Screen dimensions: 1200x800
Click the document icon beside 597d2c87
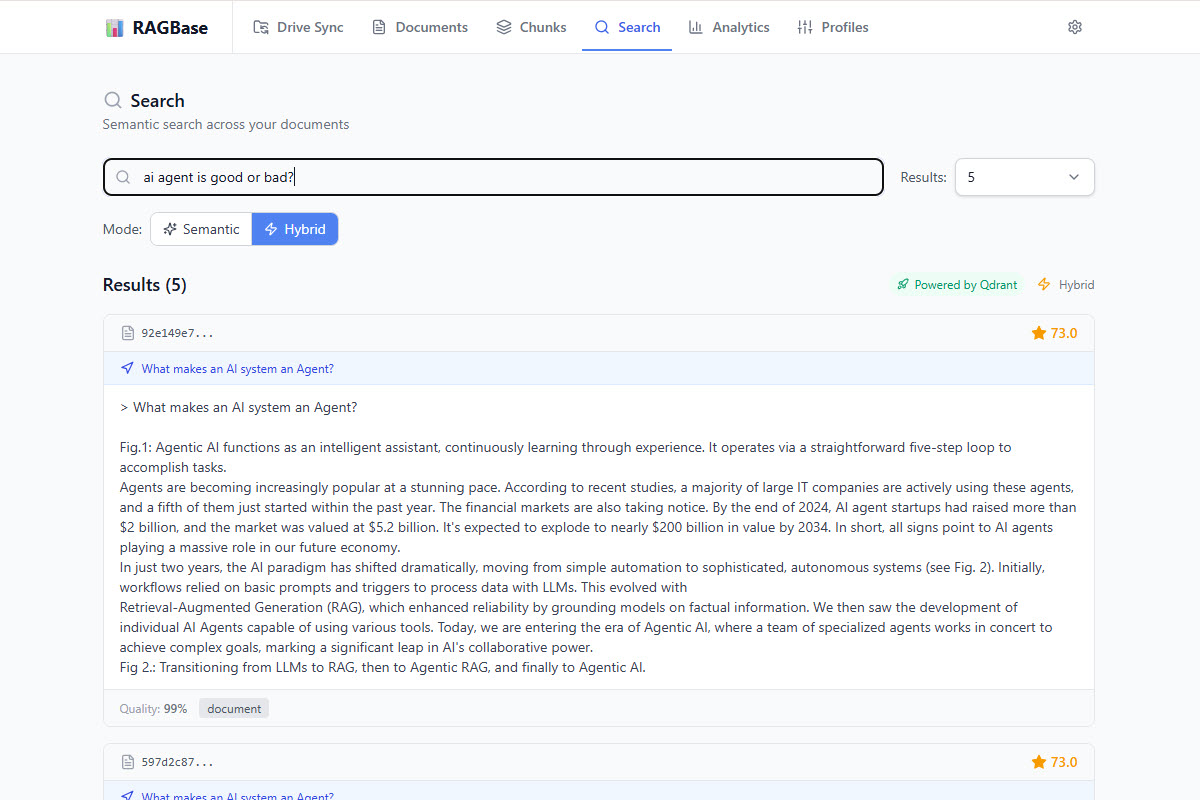point(127,762)
